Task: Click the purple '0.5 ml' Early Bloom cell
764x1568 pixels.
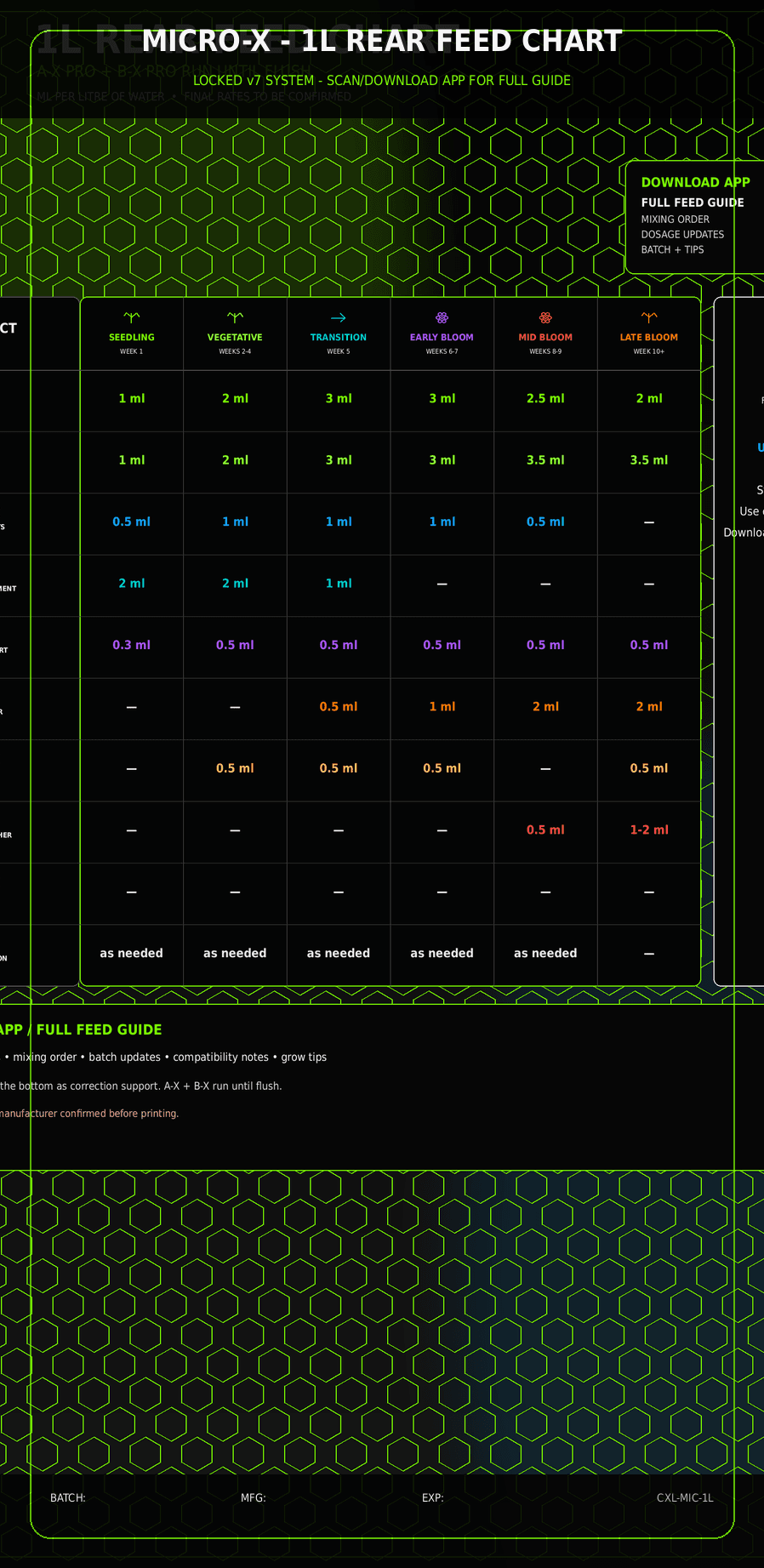Action: [x=442, y=645]
